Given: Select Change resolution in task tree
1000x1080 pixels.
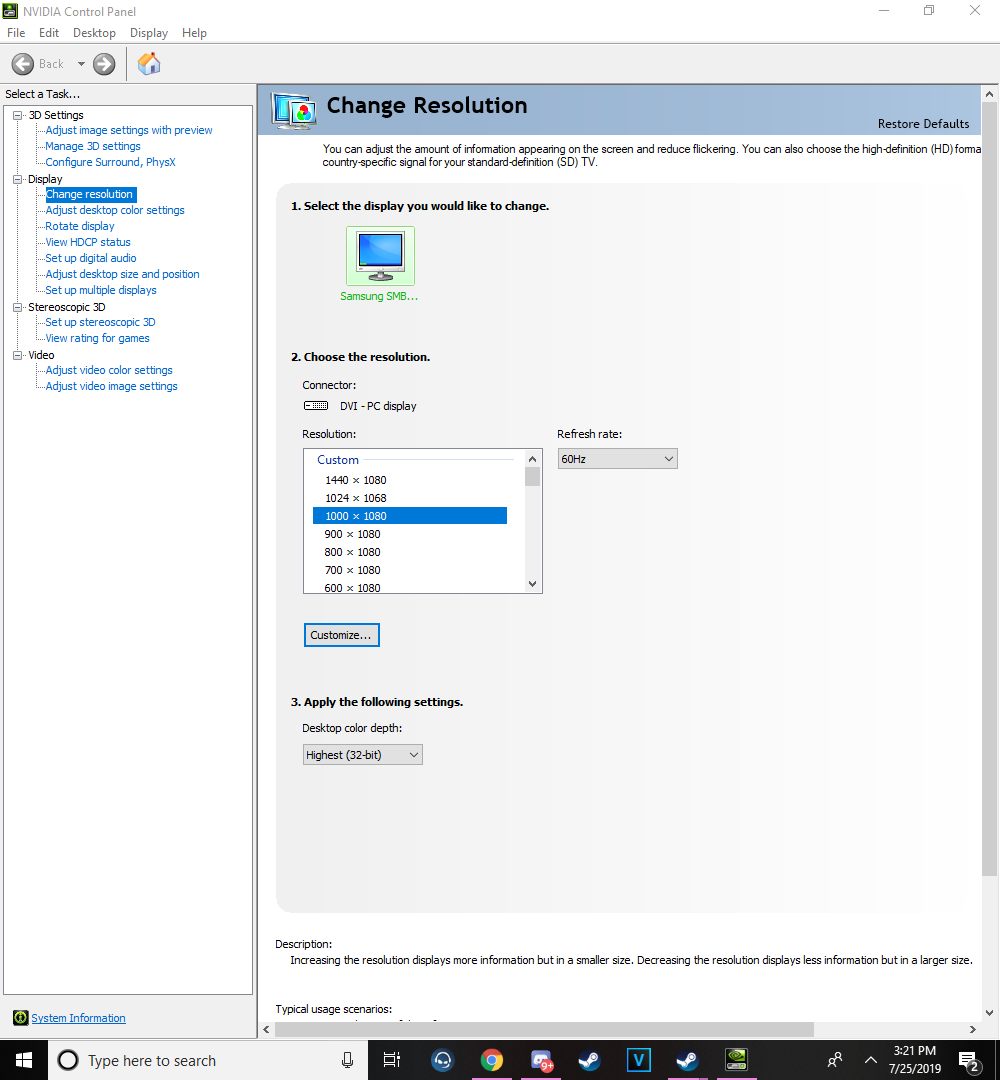Looking at the screenshot, I should point(90,194).
